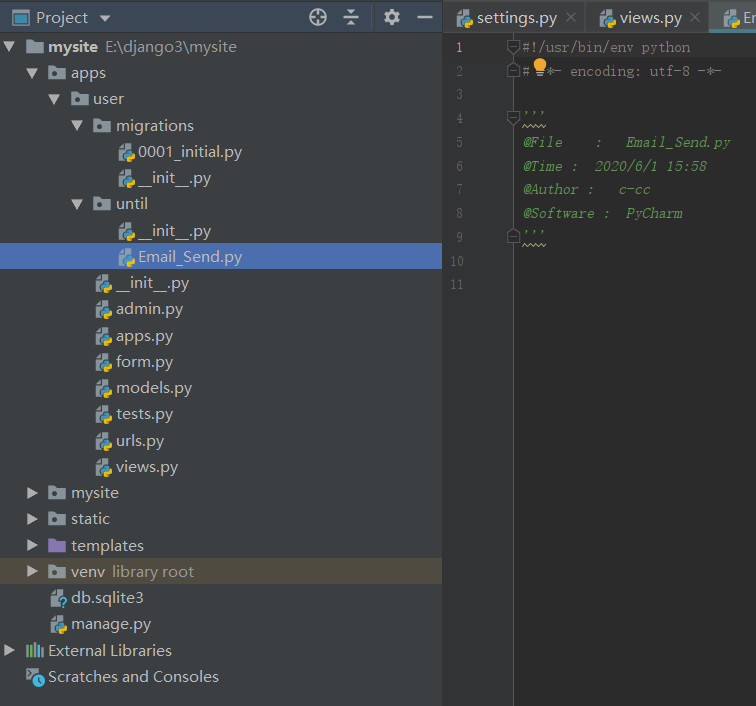Viewport: 756px width, 706px height.
Task: Click the venv folder icon
Action: pos(57,571)
